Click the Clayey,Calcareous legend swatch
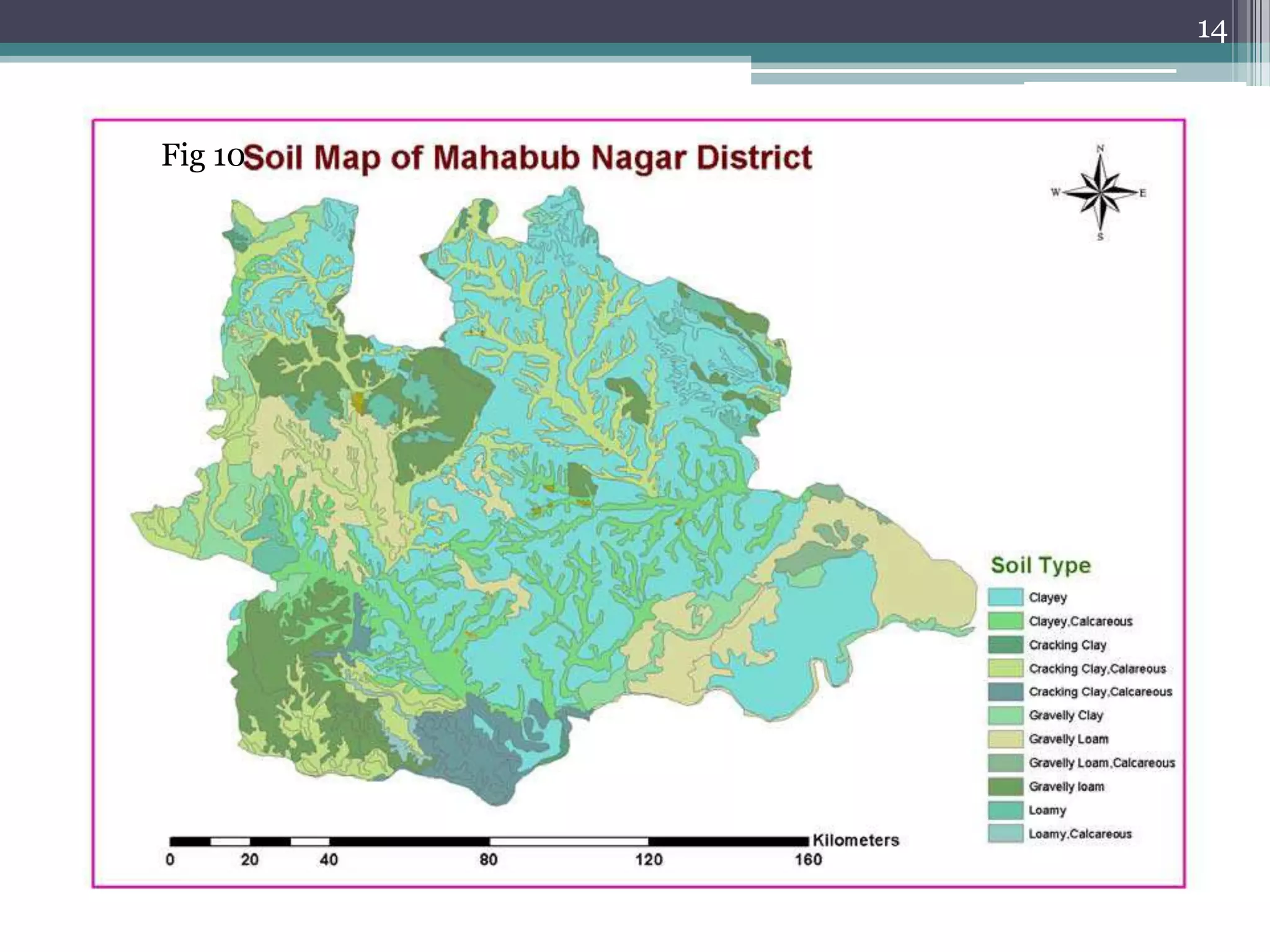Viewport: 1270px width, 952px height. click(x=1005, y=621)
